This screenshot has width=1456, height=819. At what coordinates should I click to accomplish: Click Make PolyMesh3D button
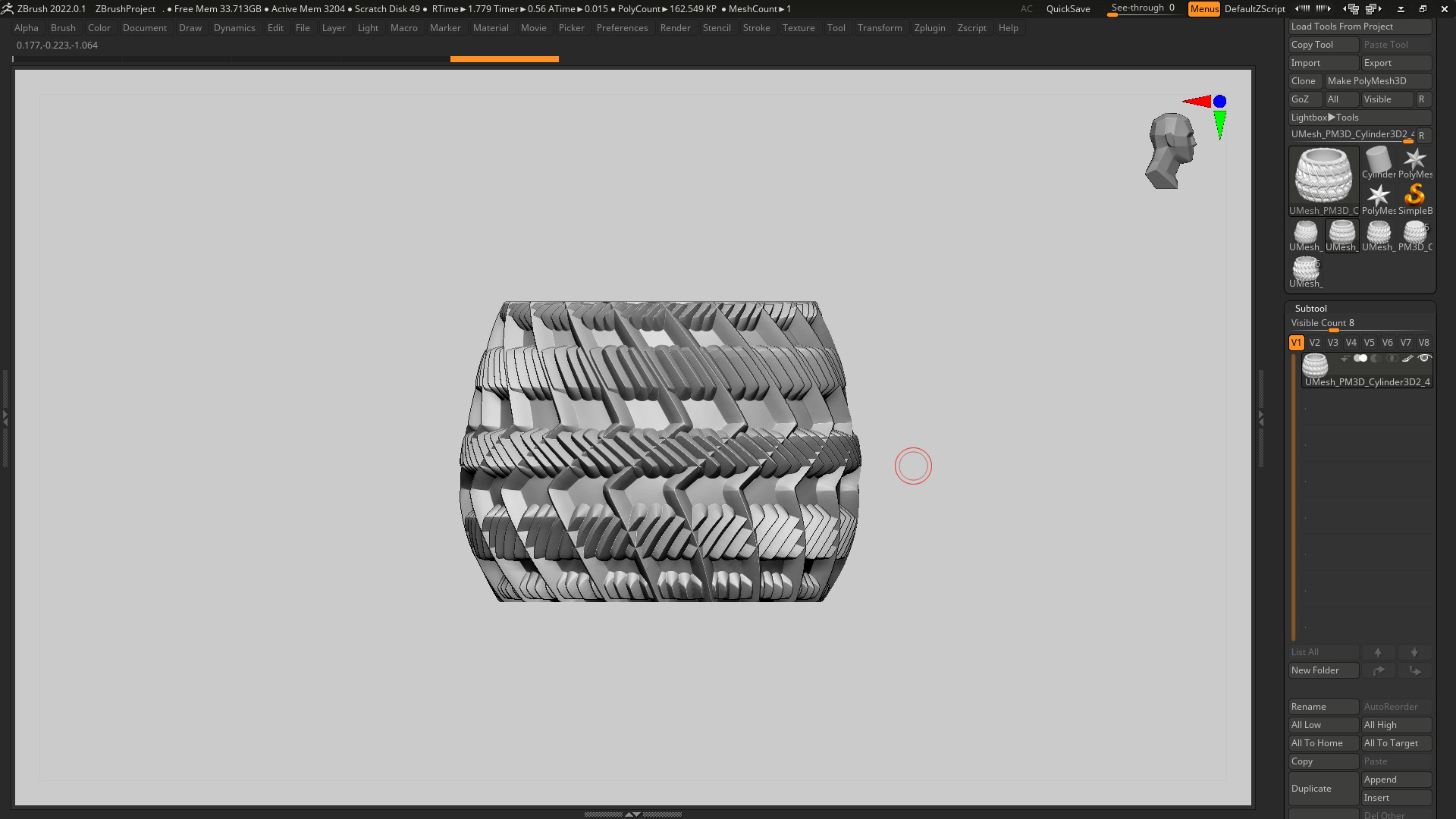coord(1378,81)
